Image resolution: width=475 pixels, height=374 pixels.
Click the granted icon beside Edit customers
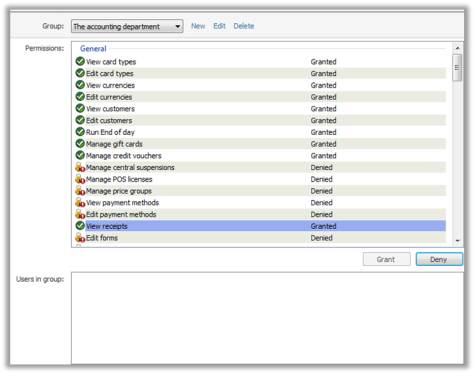[80, 120]
